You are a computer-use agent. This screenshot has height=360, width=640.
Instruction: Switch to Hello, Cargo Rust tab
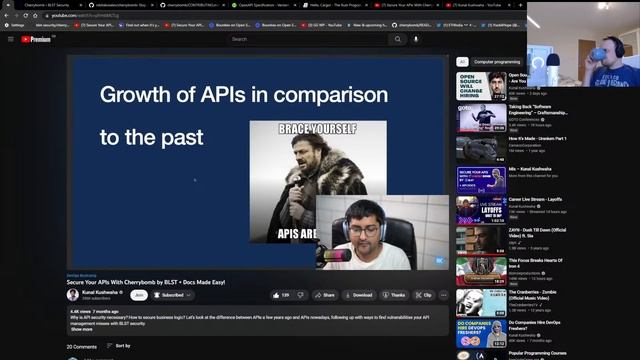[x=334, y=5]
